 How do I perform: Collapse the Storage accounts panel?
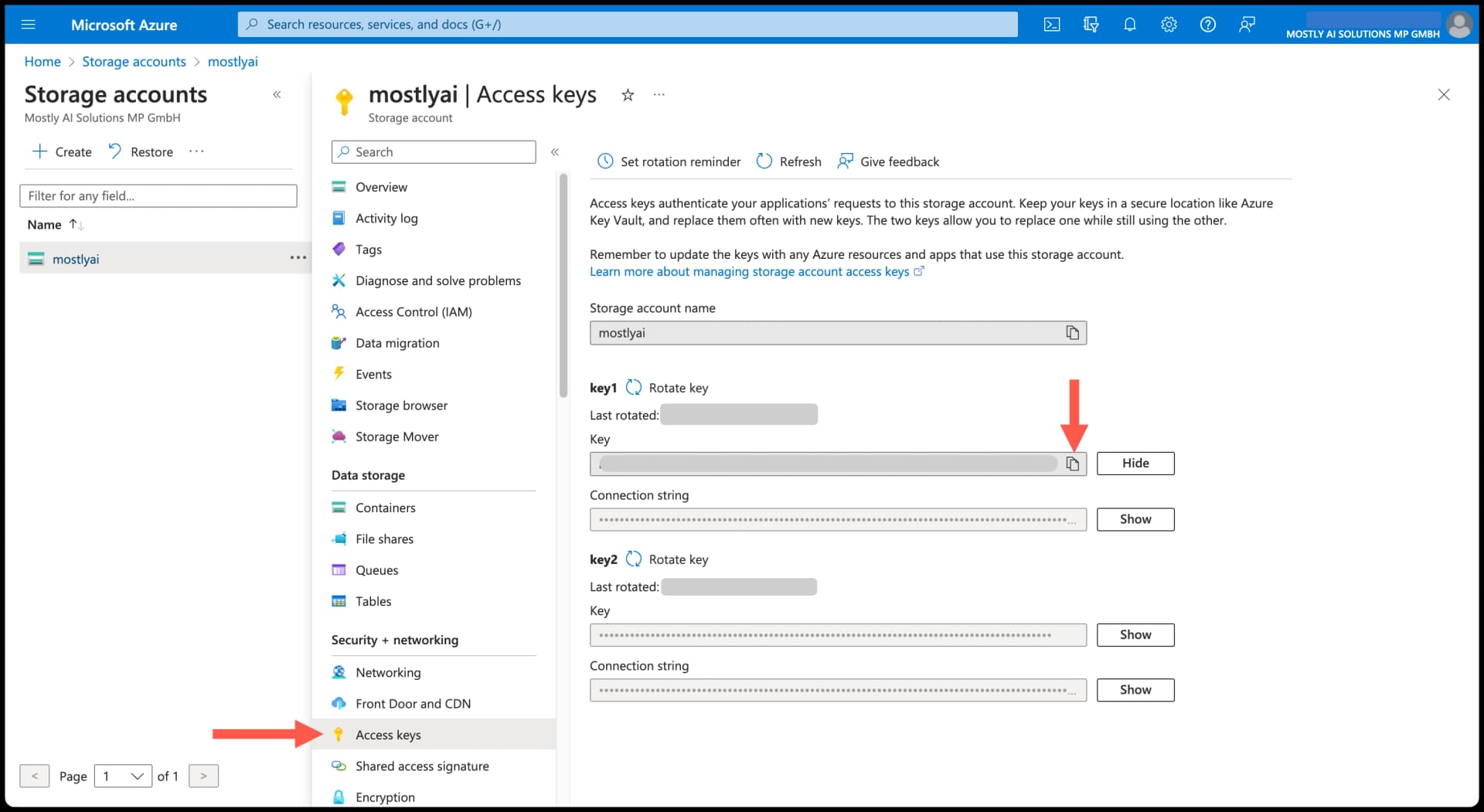pos(277,94)
